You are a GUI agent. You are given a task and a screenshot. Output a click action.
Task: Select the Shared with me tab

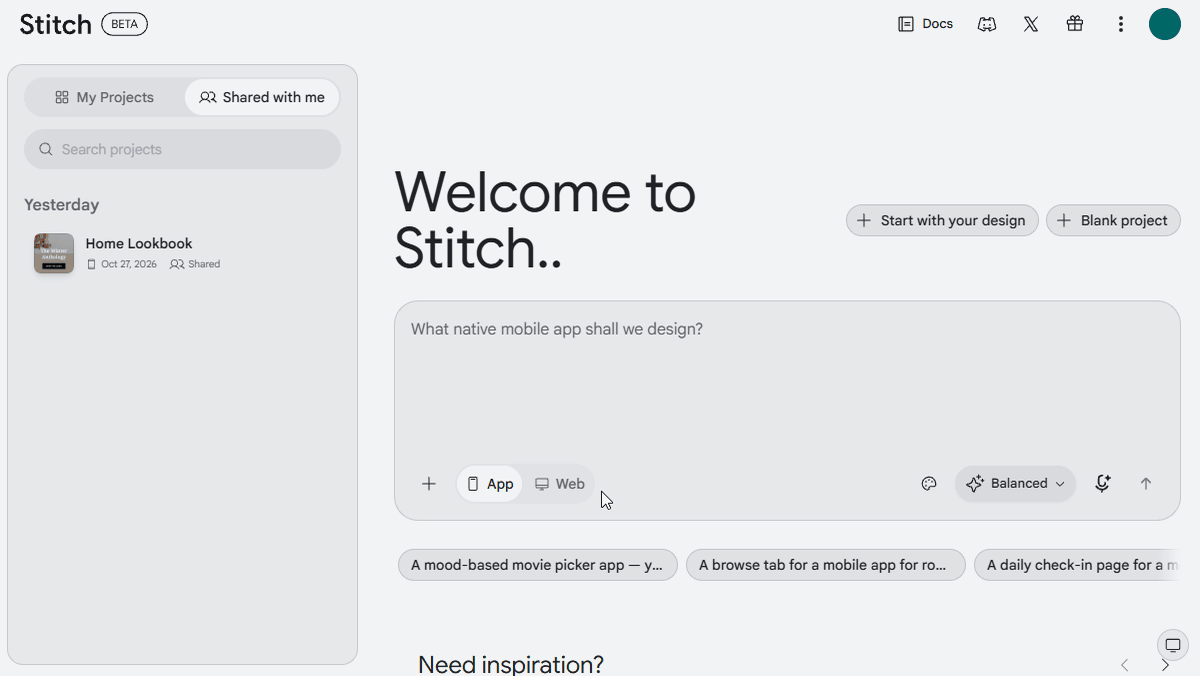coord(262,97)
